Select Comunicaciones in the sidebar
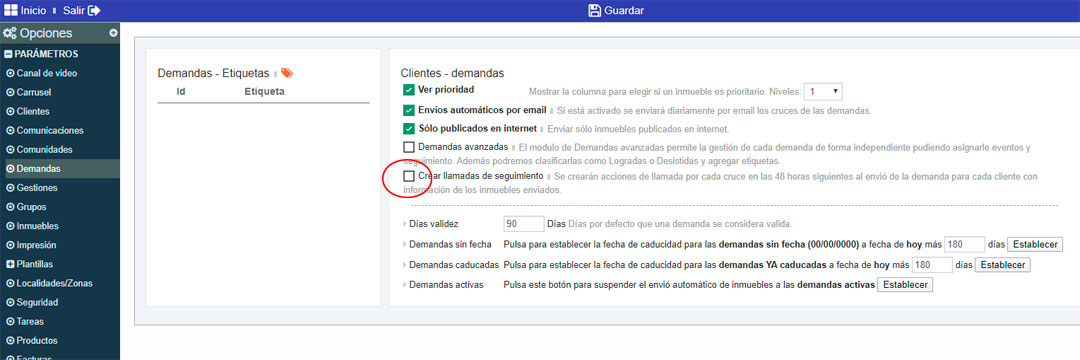 (50, 130)
